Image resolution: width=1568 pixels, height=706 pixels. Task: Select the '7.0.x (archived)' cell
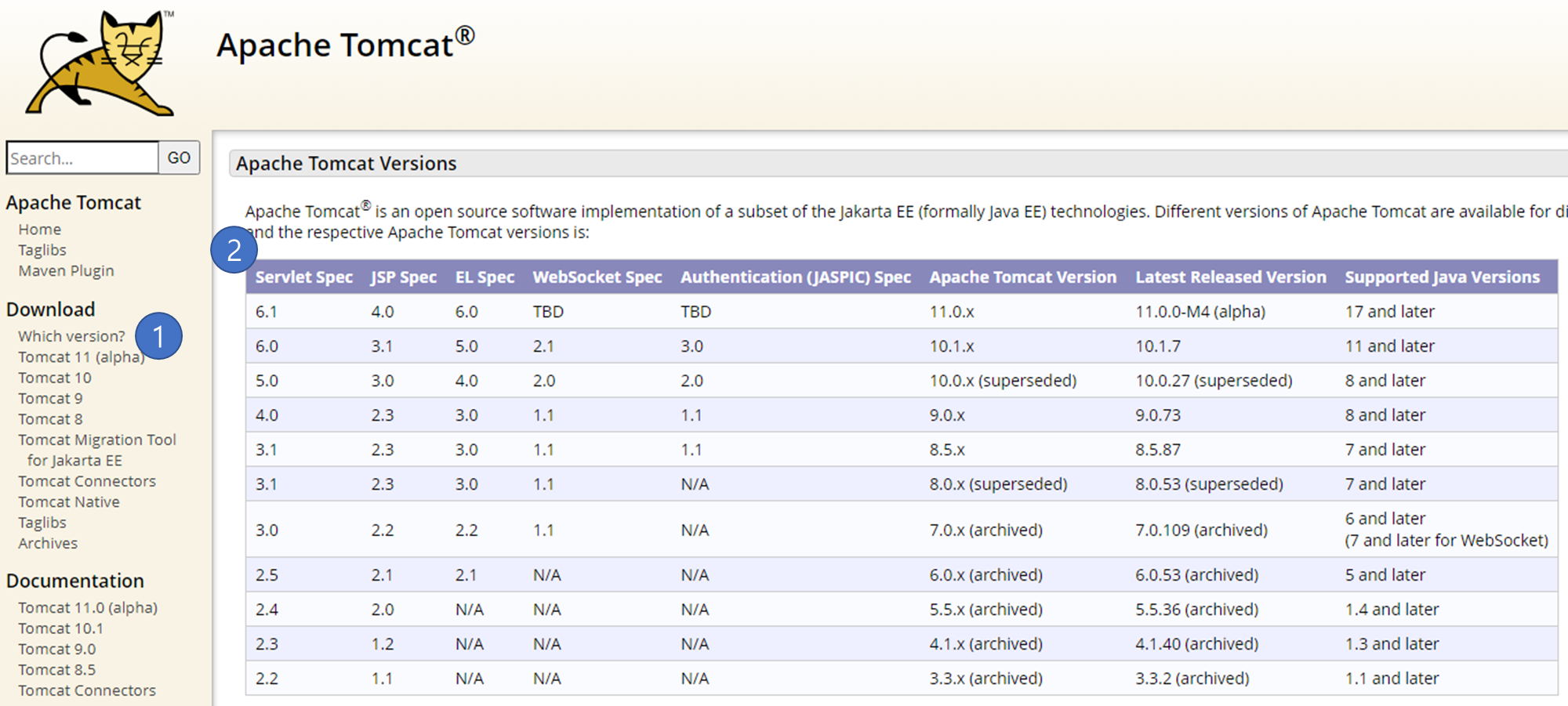986,530
